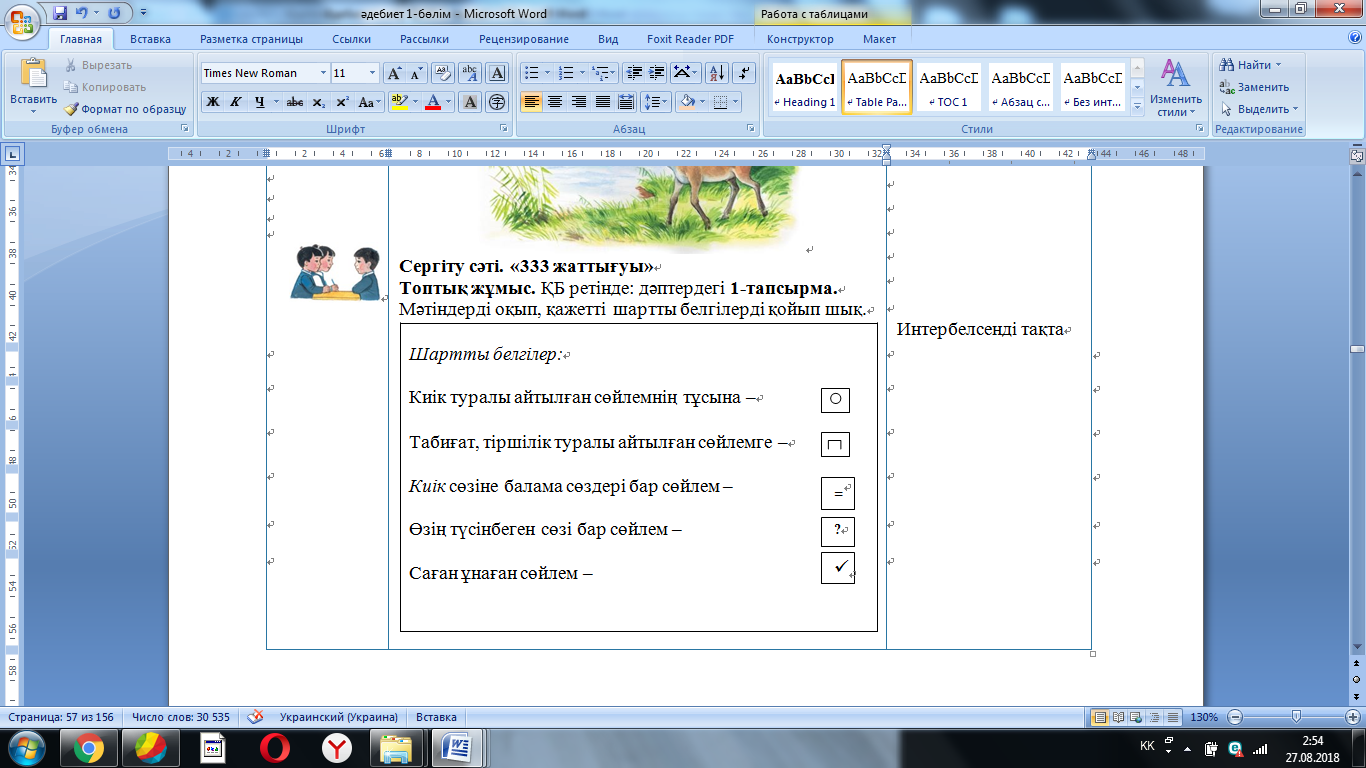Toggle show paragraph marks
The height and width of the screenshot is (768, 1366).
tap(744, 73)
